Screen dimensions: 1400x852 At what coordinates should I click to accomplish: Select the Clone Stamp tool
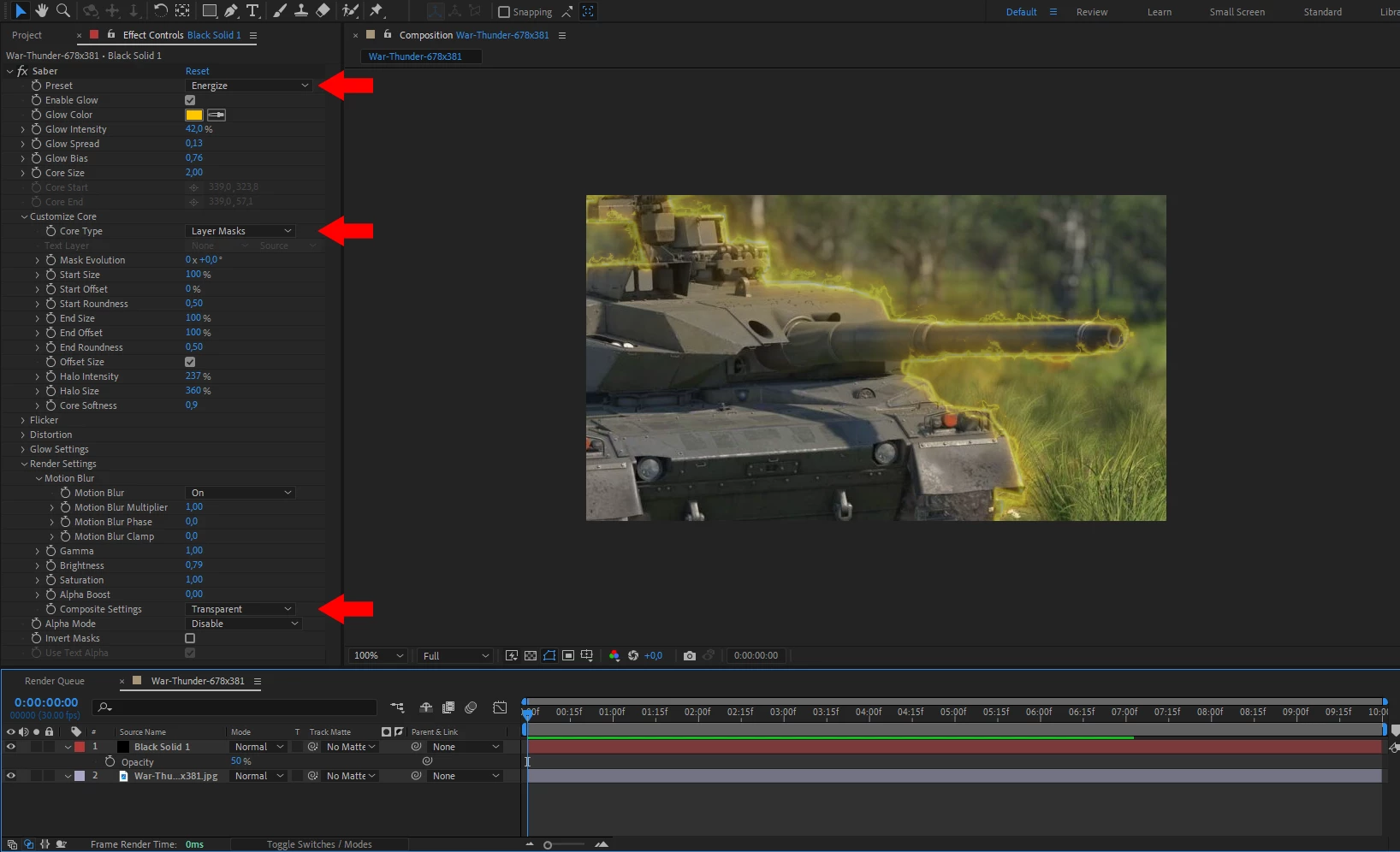[x=301, y=11]
